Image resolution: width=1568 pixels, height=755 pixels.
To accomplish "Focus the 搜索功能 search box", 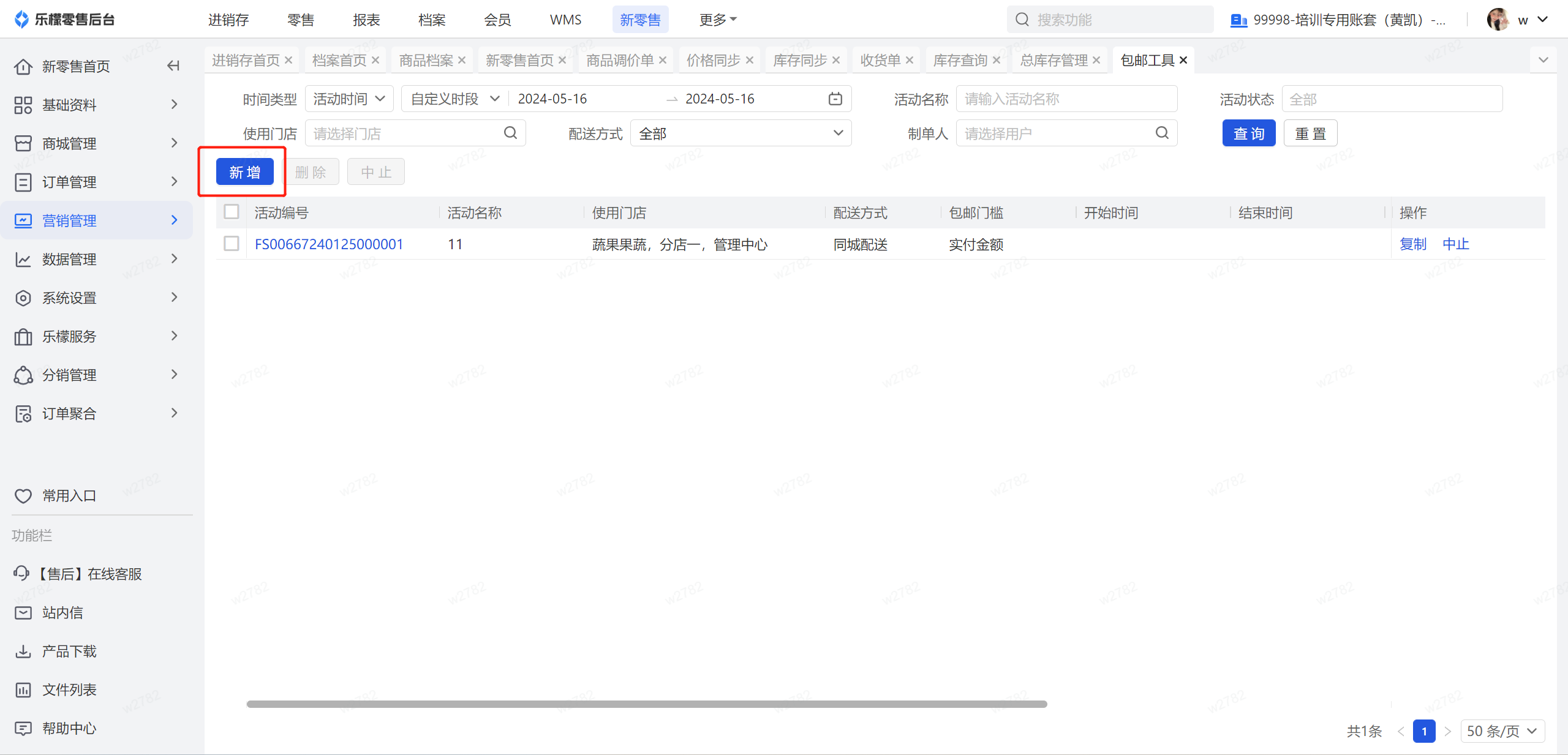I will [x=1110, y=20].
